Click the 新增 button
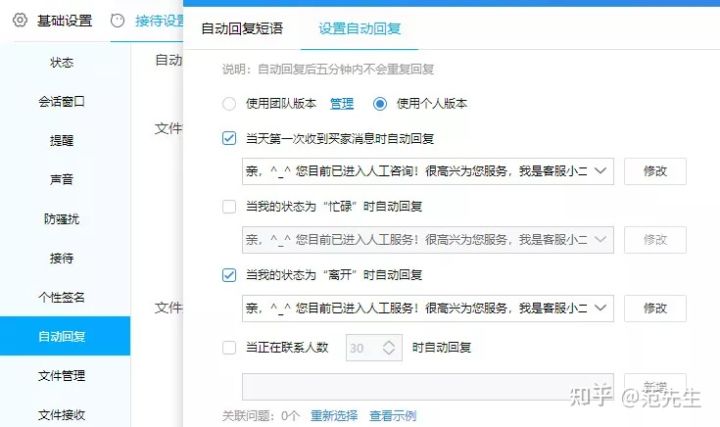 (x=655, y=387)
